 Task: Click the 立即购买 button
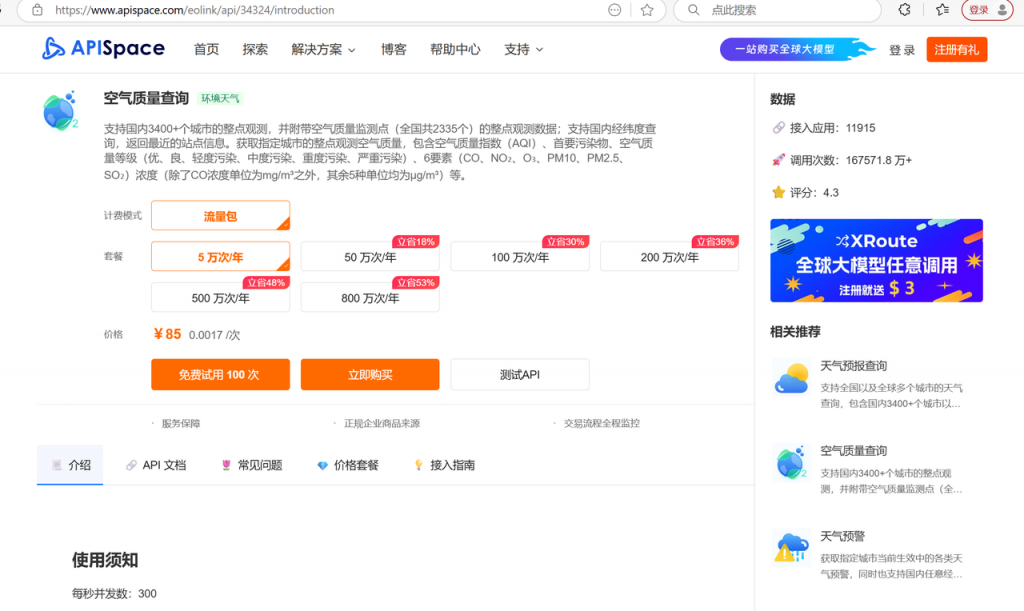370,374
